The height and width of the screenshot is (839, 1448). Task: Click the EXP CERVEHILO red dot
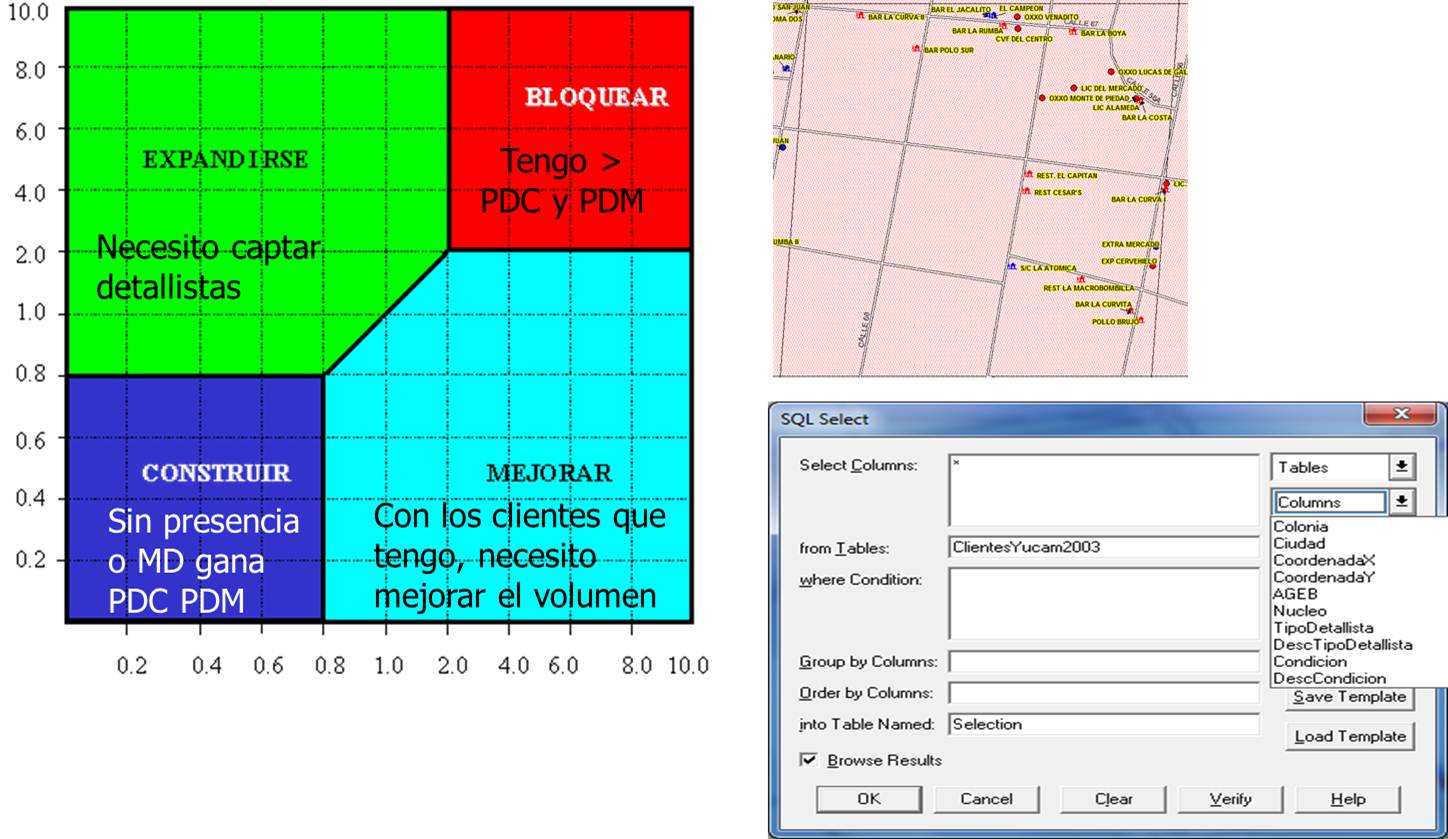[x=1152, y=266]
